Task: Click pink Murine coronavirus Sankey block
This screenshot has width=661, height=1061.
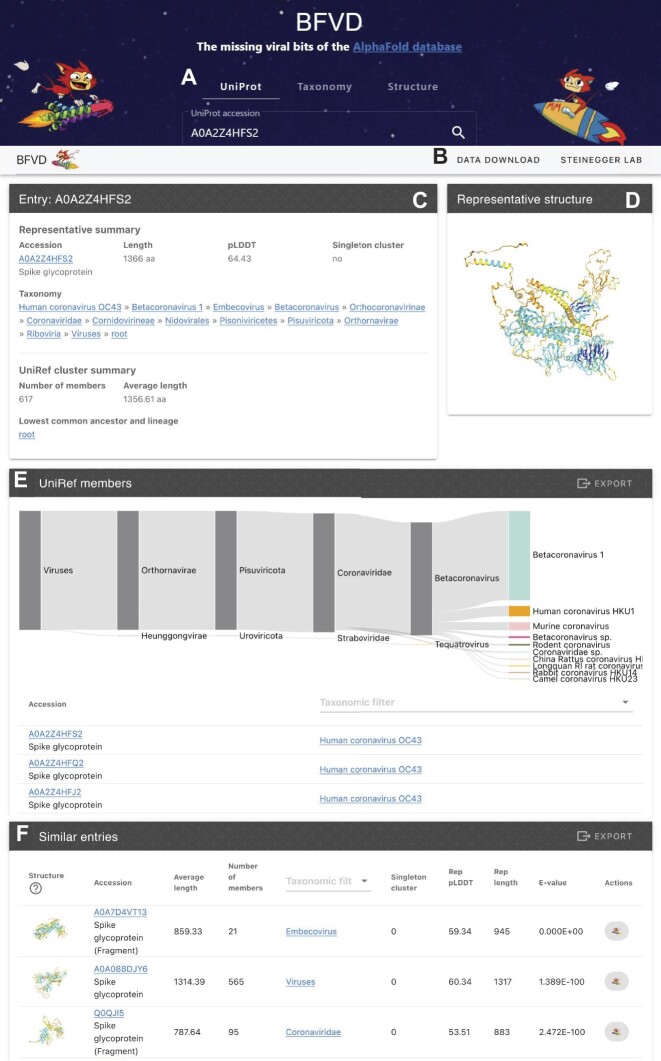Action: 519,626
